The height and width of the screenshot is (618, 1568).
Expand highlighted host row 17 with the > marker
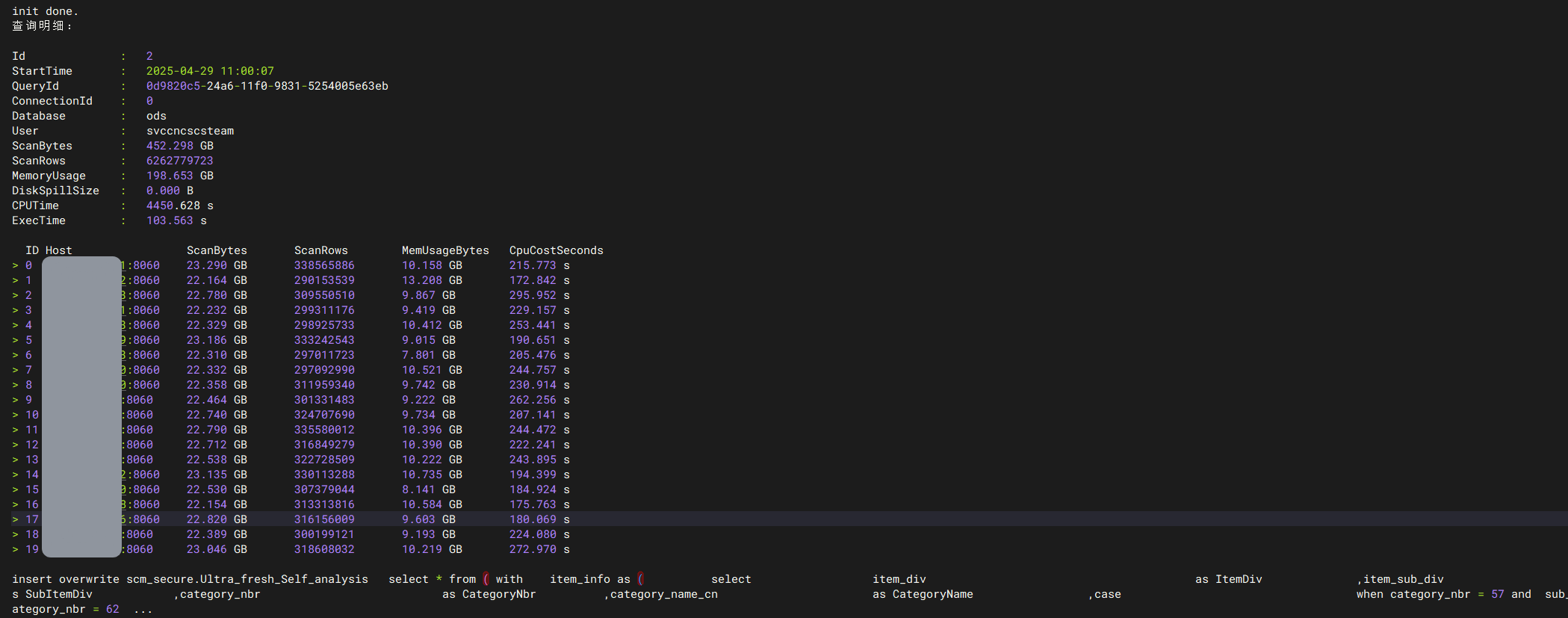pyautogui.click(x=15, y=519)
